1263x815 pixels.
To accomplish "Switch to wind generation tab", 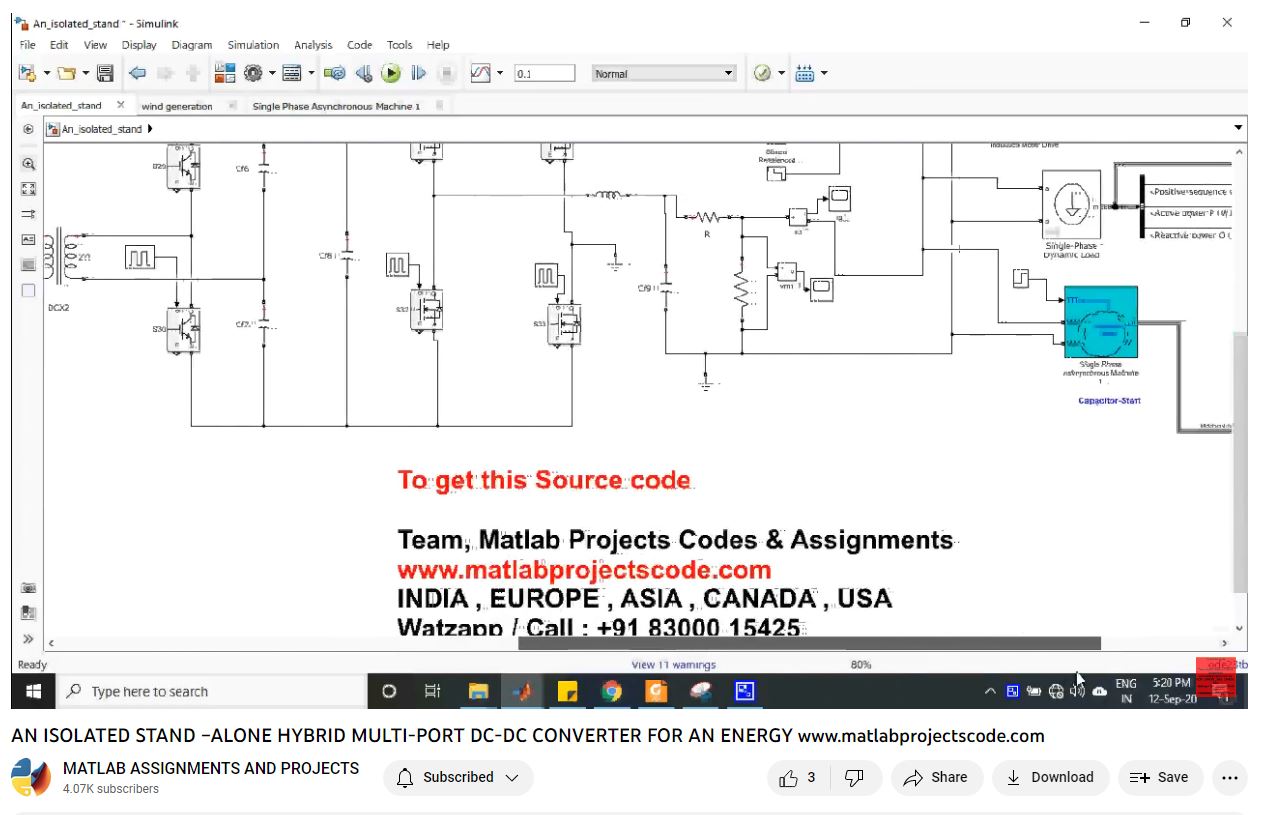I will coord(177,106).
